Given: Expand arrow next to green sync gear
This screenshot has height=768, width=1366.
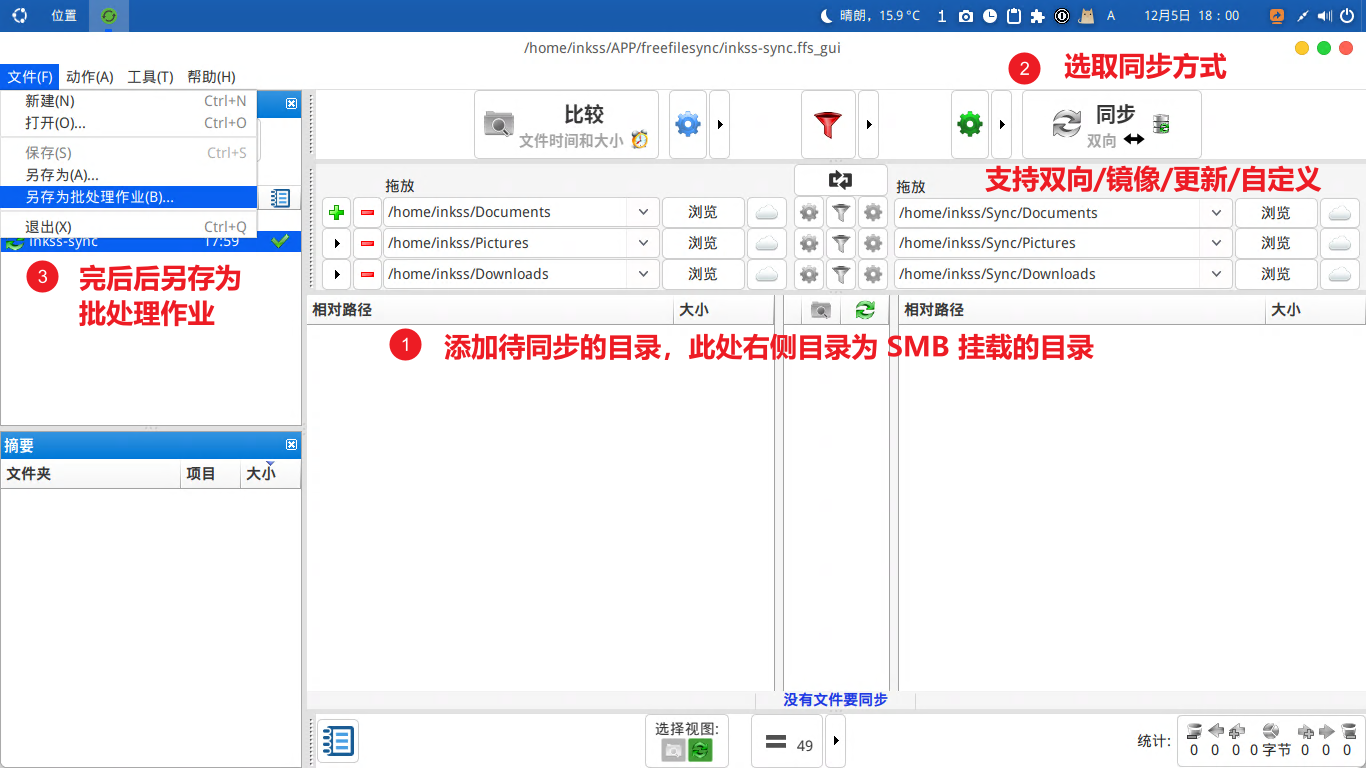Looking at the screenshot, I should (x=1002, y=125).
